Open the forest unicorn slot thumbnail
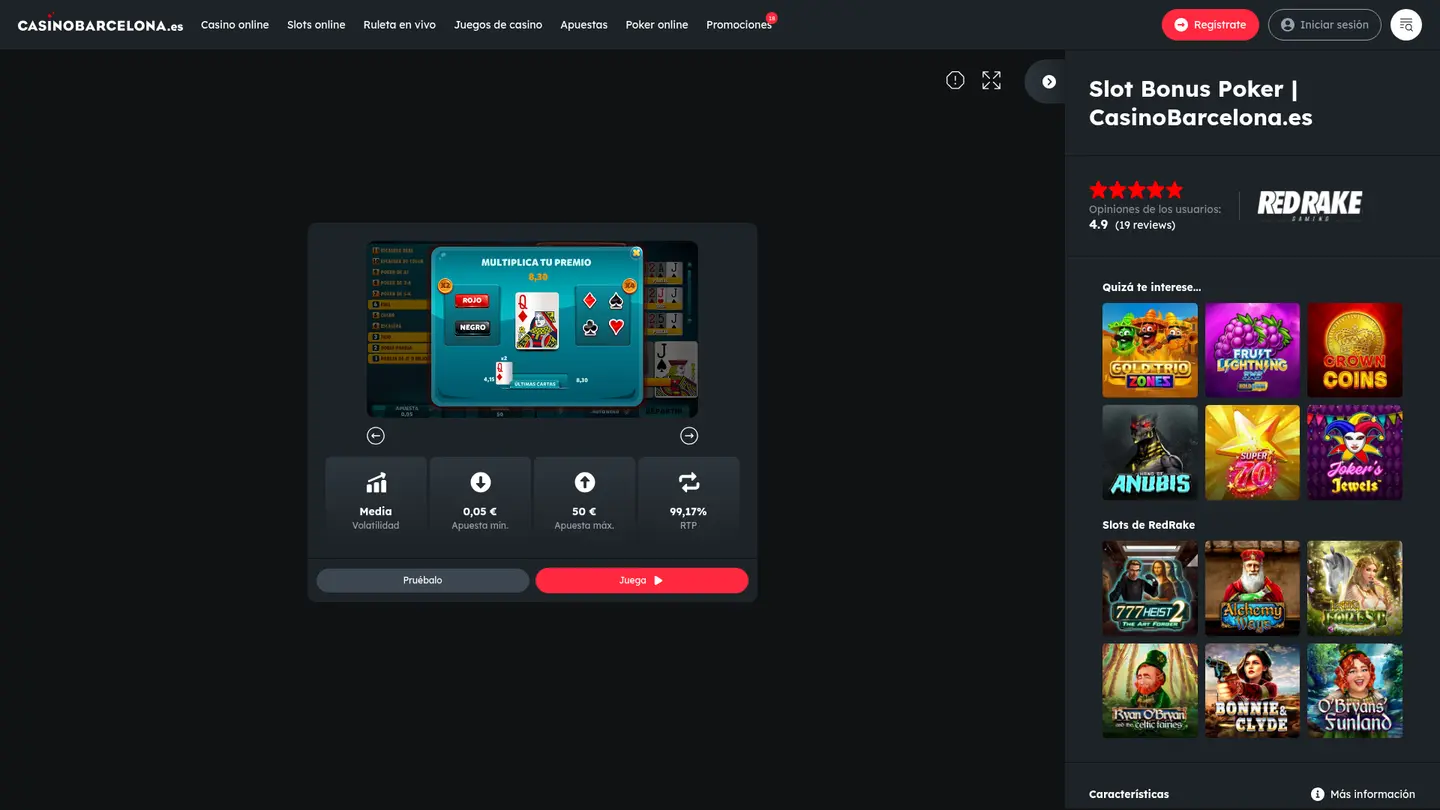 [x=1355, y=588]
